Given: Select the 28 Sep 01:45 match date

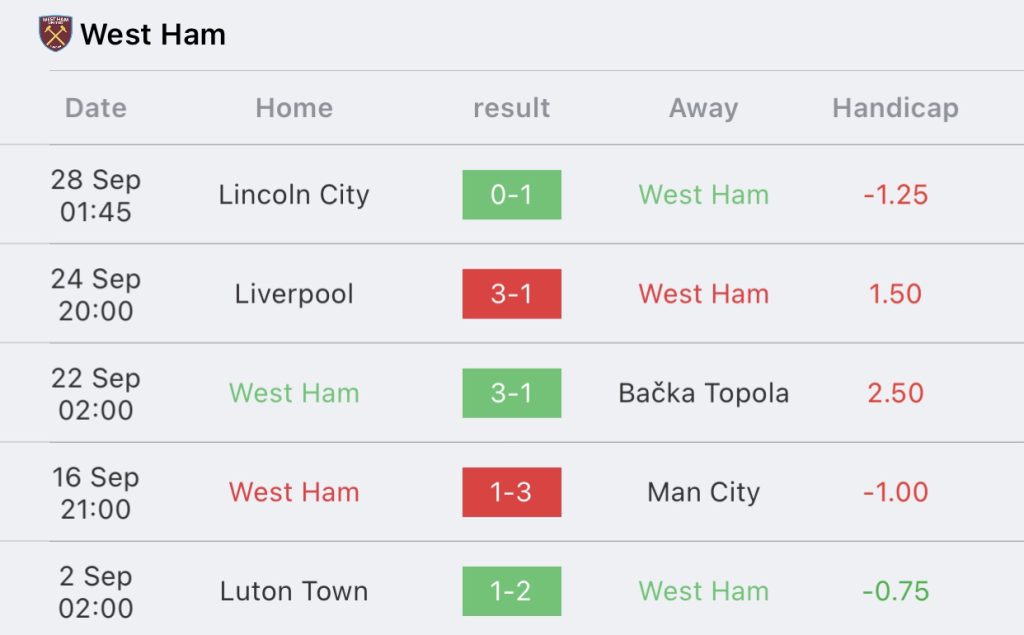Looking at the screenshot, I should pos(96,195).
